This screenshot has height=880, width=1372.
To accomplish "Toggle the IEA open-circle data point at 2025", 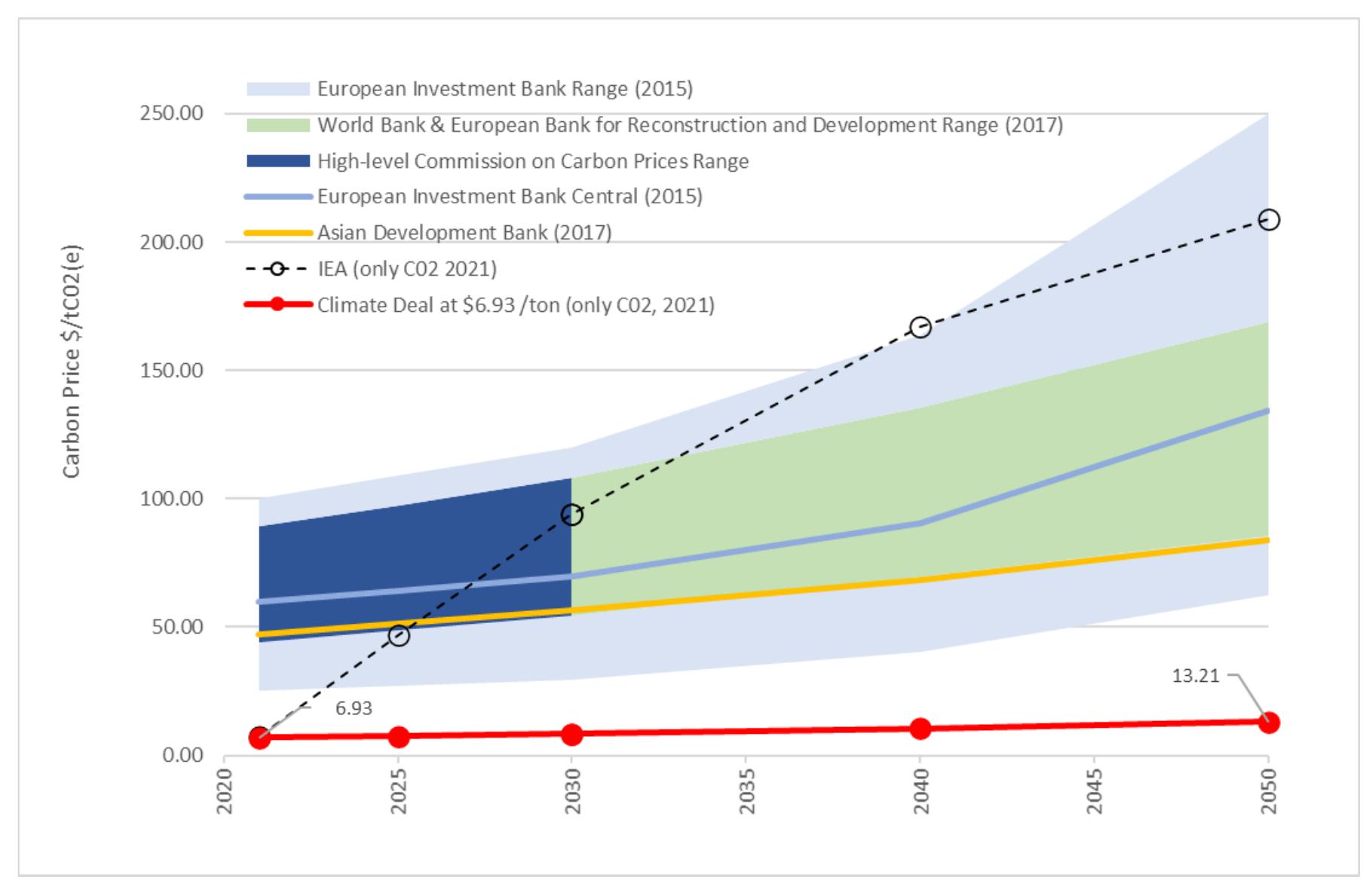I will [x=400, y=635].
